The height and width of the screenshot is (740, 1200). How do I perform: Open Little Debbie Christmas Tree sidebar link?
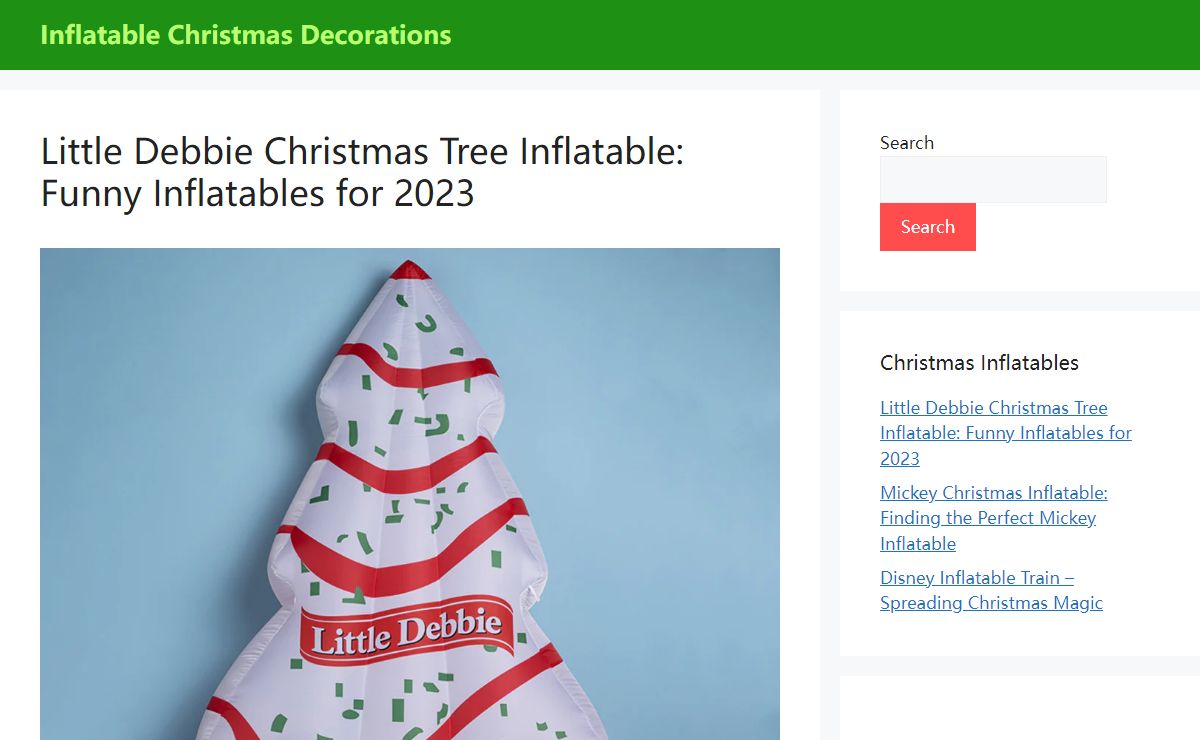[x=1005, y=433]
